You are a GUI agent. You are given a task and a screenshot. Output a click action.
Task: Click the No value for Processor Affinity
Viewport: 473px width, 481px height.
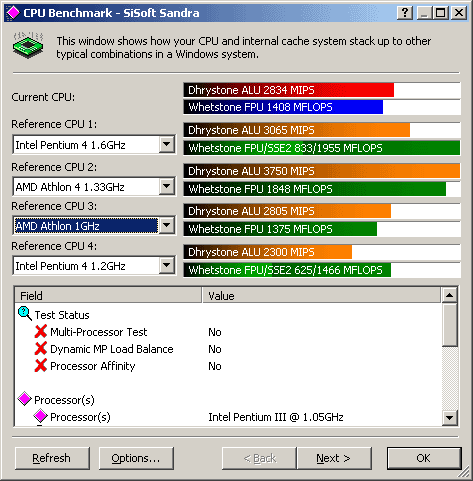(215, 366)
